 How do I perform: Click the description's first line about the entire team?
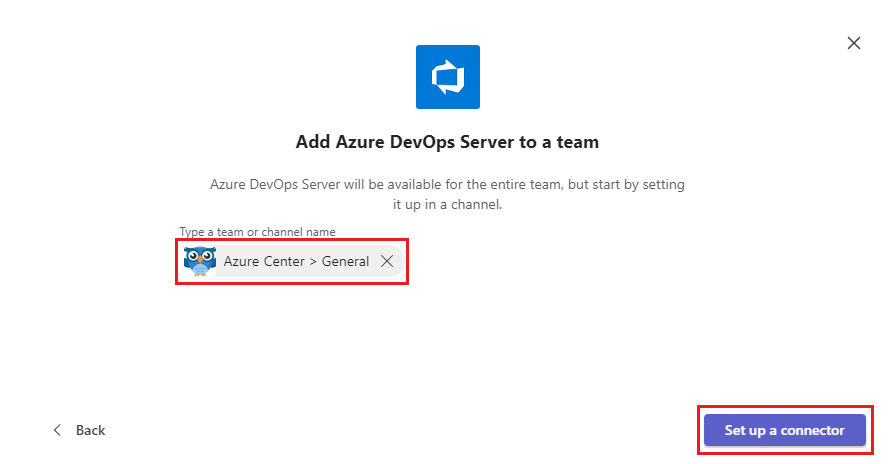pyautogui.click(x=447, y=185)
